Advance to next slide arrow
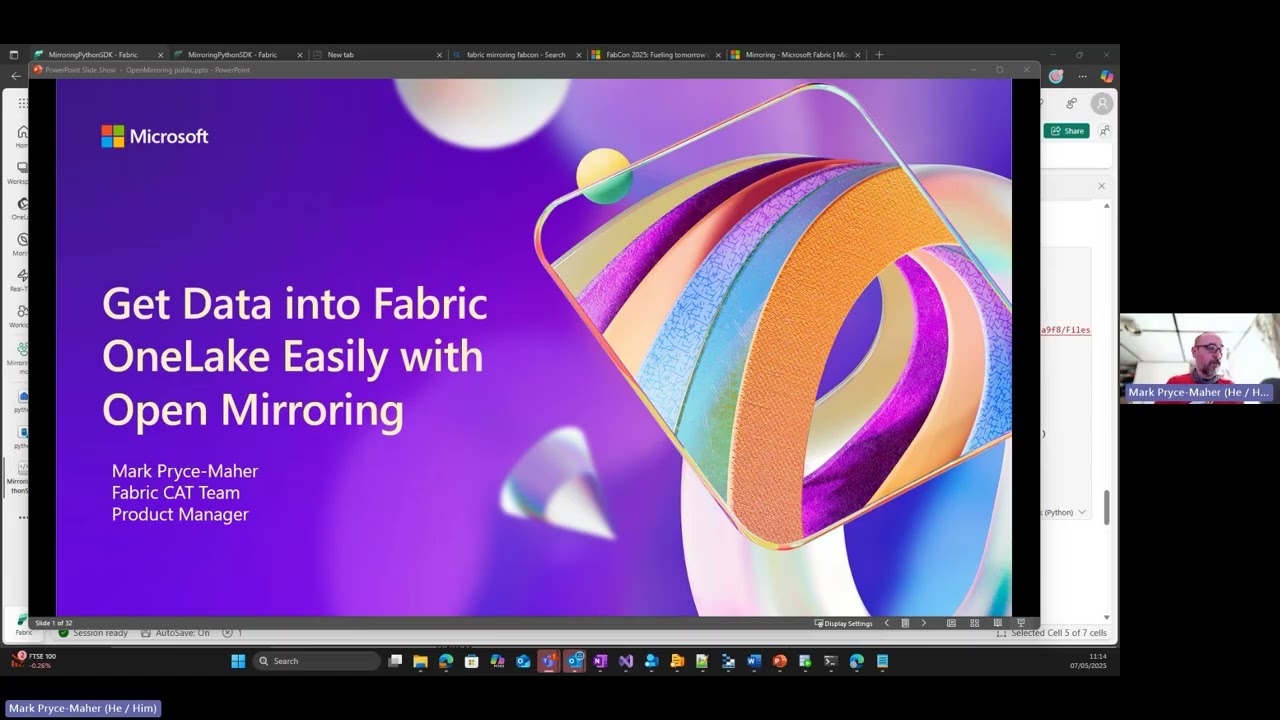Image resolution: width=1280 pixels, height=720 pixels. point(923,623)
